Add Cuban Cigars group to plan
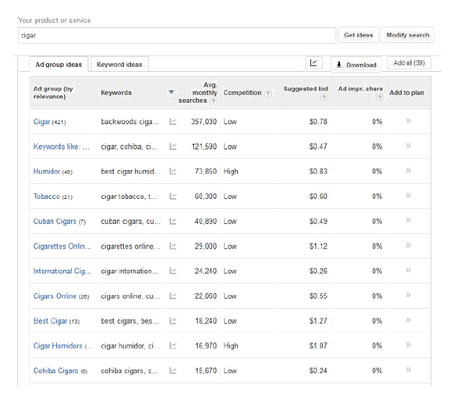This screenshot has height=397, width=460. (408, 220)
